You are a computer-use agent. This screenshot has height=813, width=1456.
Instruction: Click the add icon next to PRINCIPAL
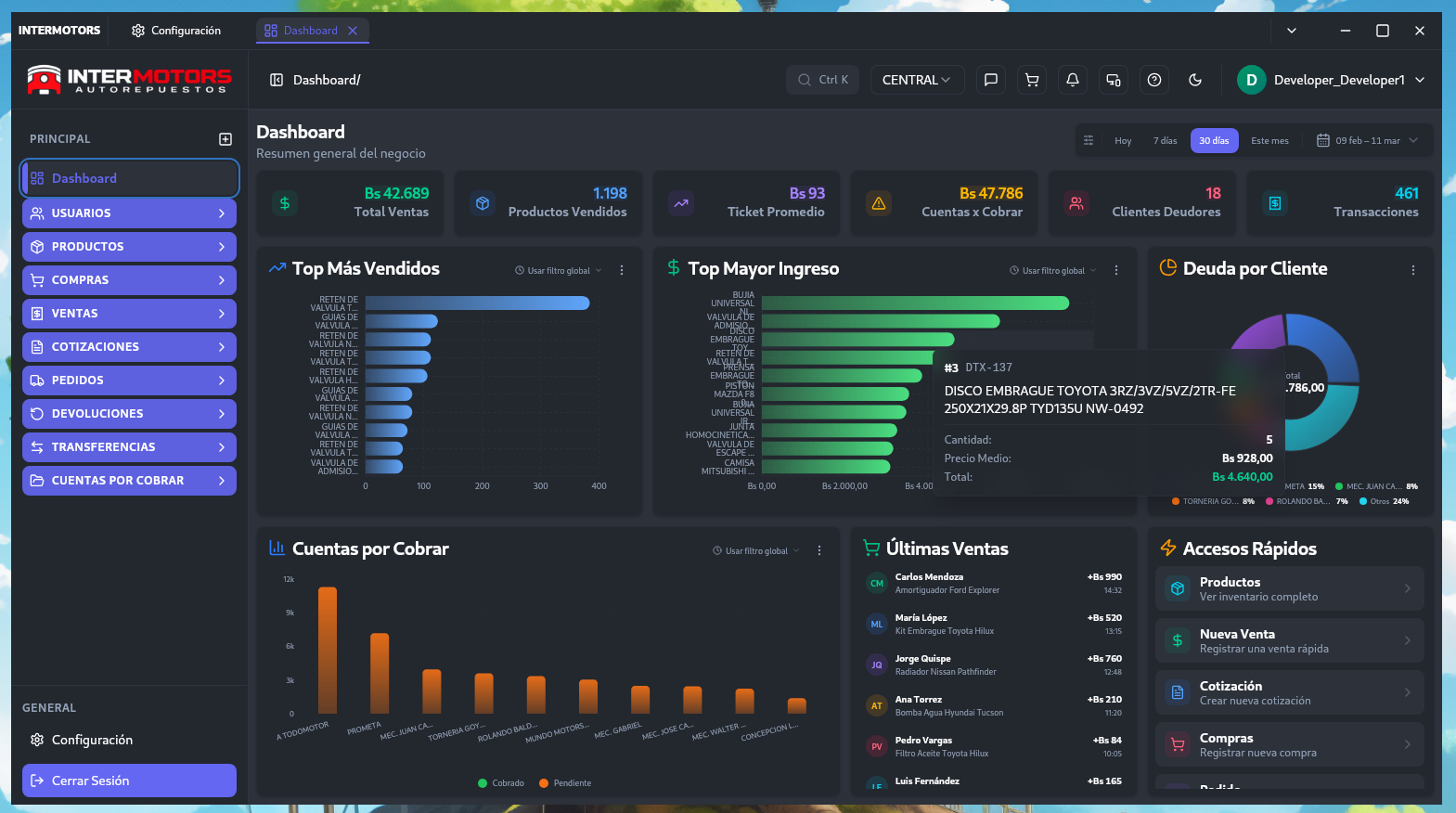(x=225, y=139)
